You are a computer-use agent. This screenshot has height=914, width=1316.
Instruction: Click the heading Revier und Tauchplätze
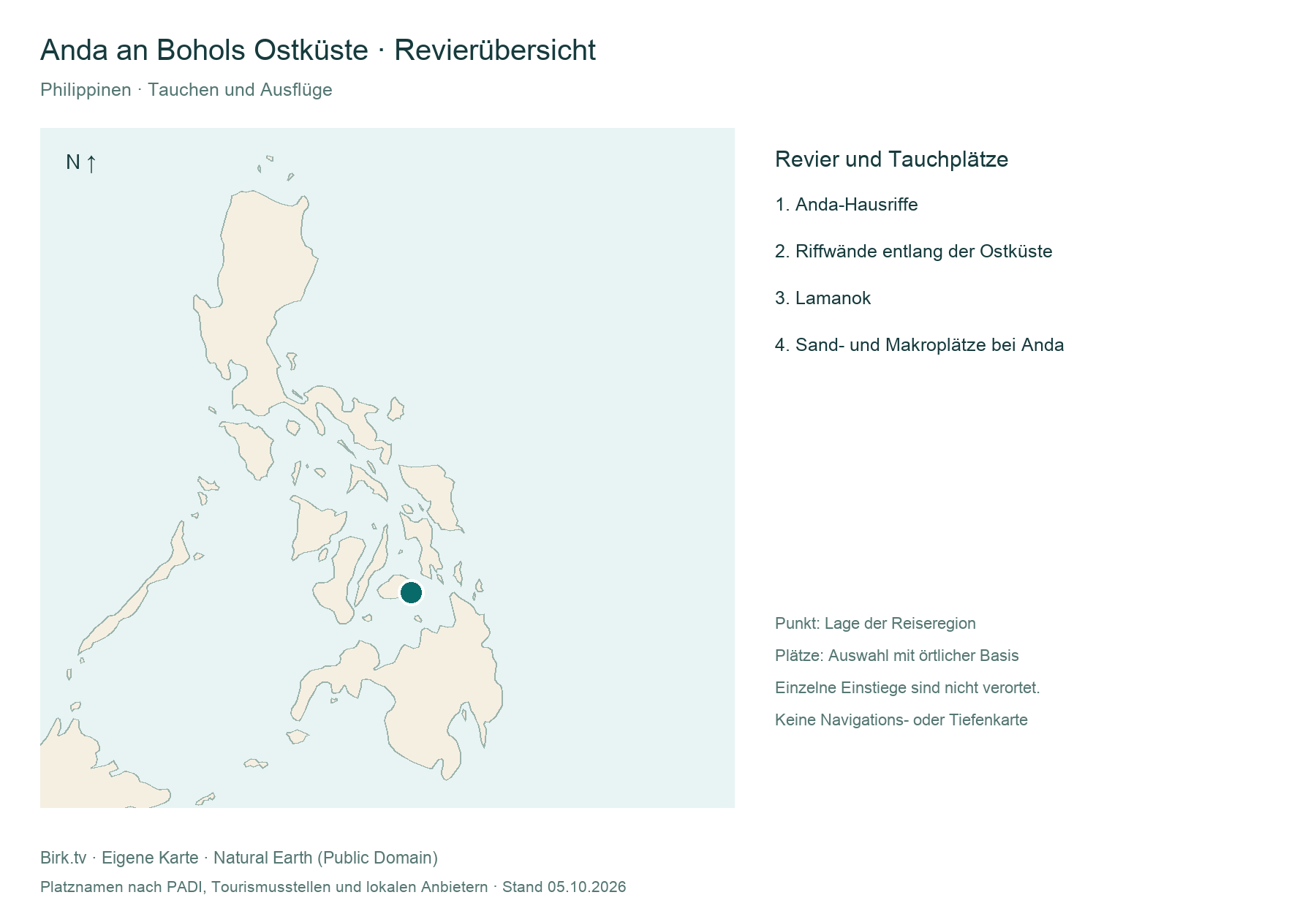pos(891,159)
